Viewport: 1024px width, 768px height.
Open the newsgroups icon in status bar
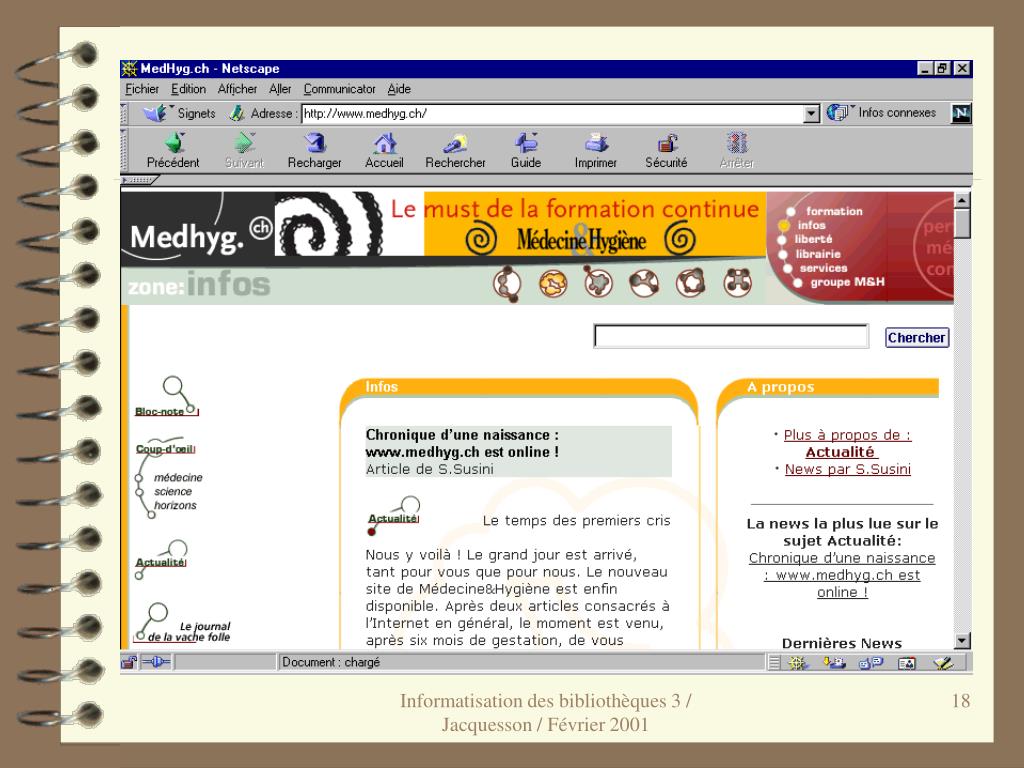(x=871, y=663)
